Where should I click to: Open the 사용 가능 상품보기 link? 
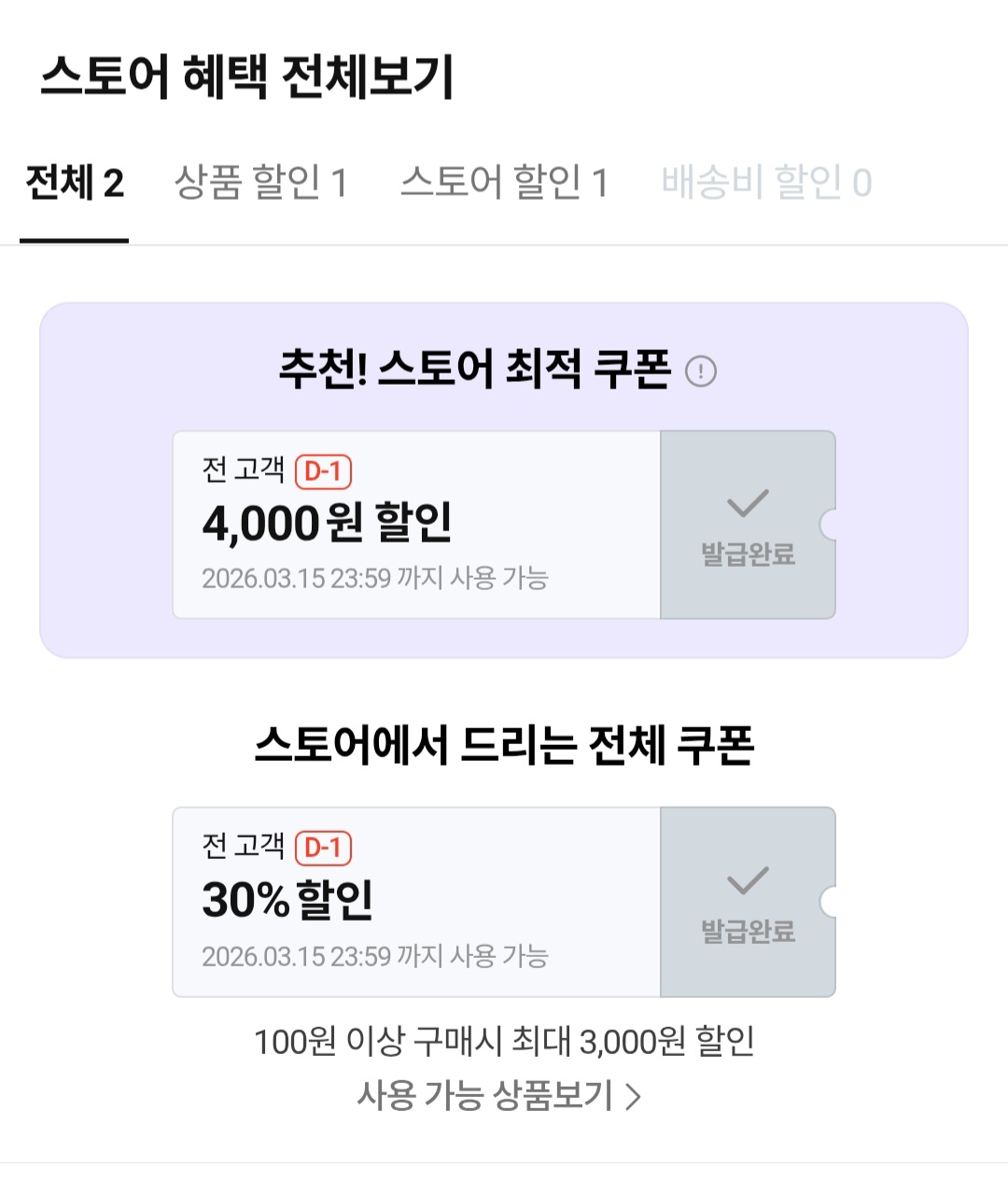[x=485, y=1095]
